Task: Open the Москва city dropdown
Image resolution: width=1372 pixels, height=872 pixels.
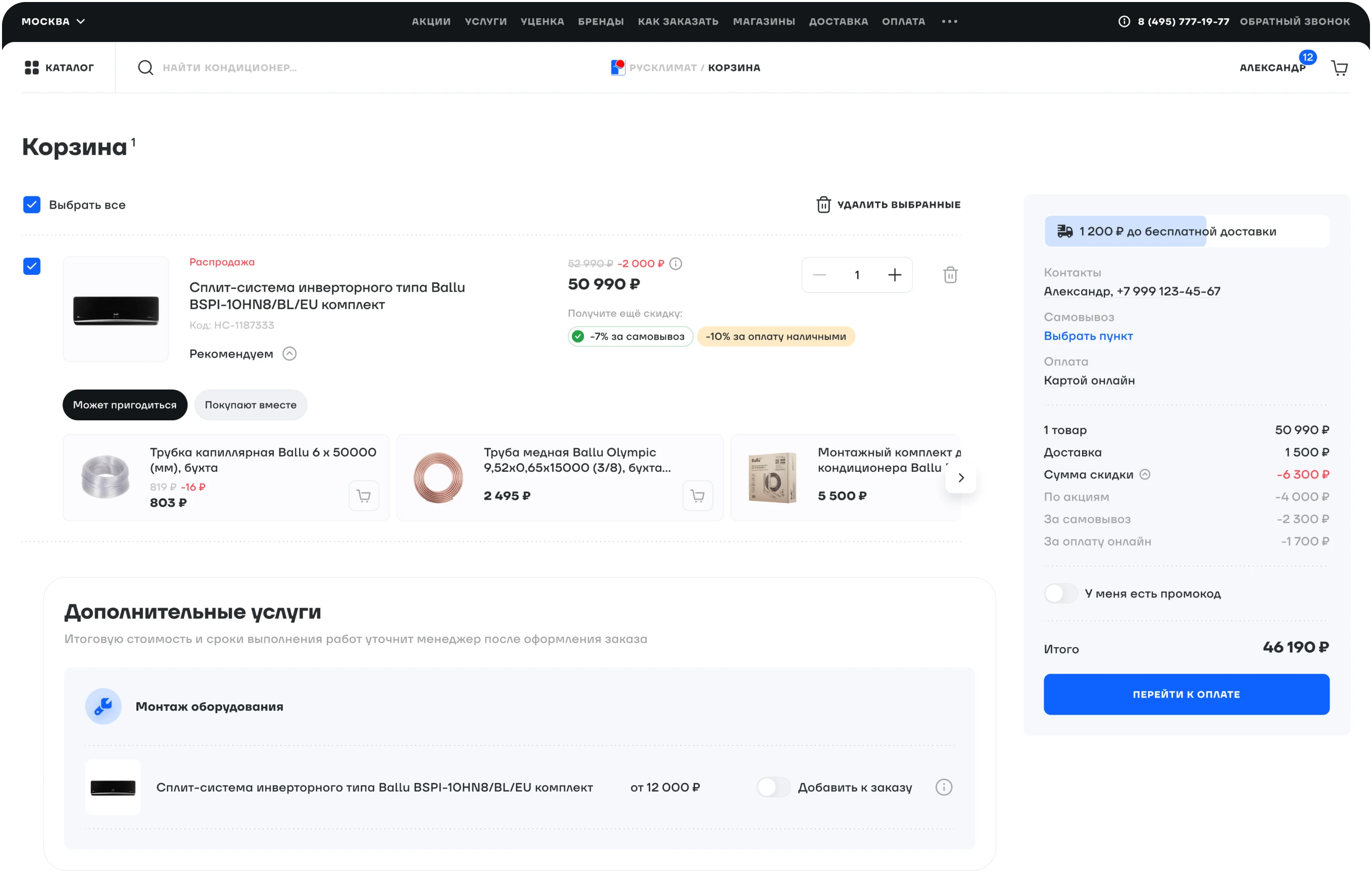Action: [x=53, y=22]
